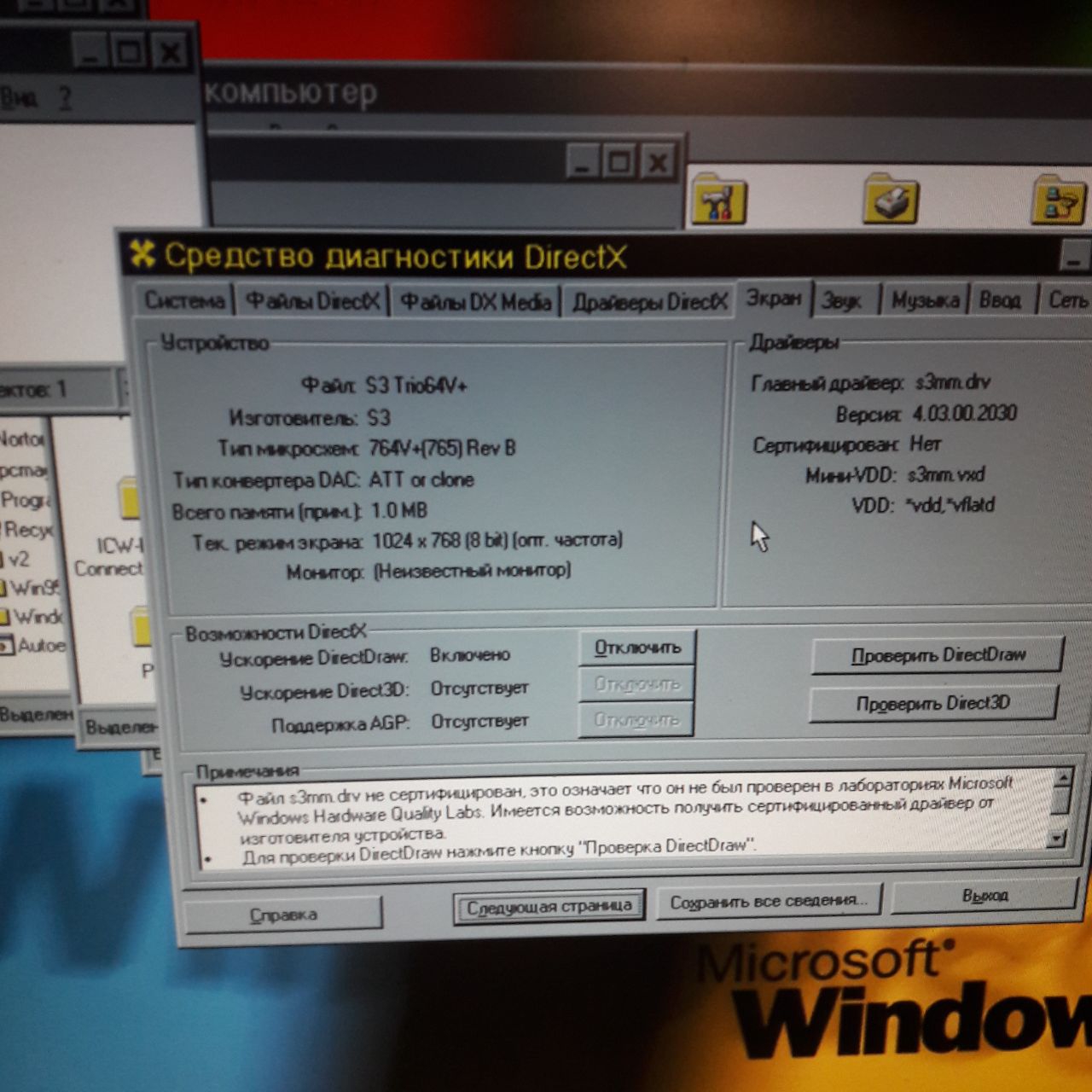Select the Win95 item in the left list
The image size is (1092, 1092).
(x=31, y=587)
